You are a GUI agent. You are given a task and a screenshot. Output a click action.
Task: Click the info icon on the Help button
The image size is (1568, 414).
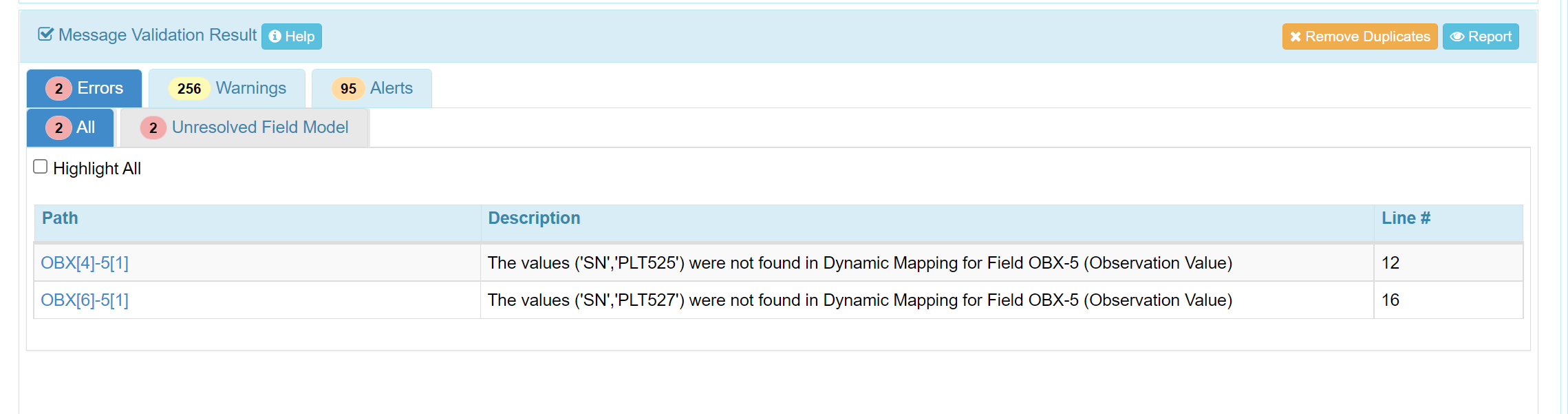pyautogui.click(x=275, y=36)
